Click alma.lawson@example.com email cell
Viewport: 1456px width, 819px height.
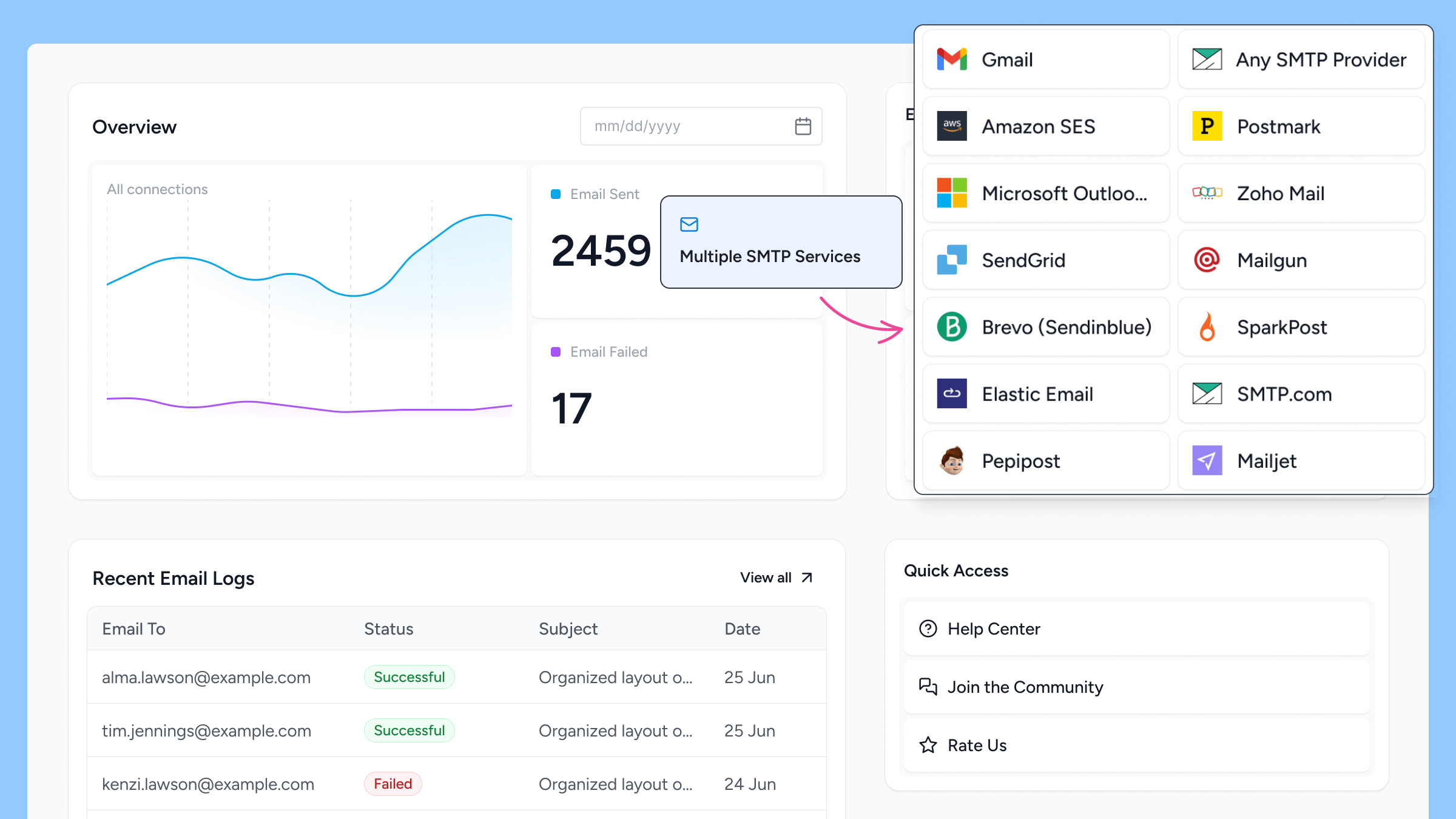pos(206,677)
